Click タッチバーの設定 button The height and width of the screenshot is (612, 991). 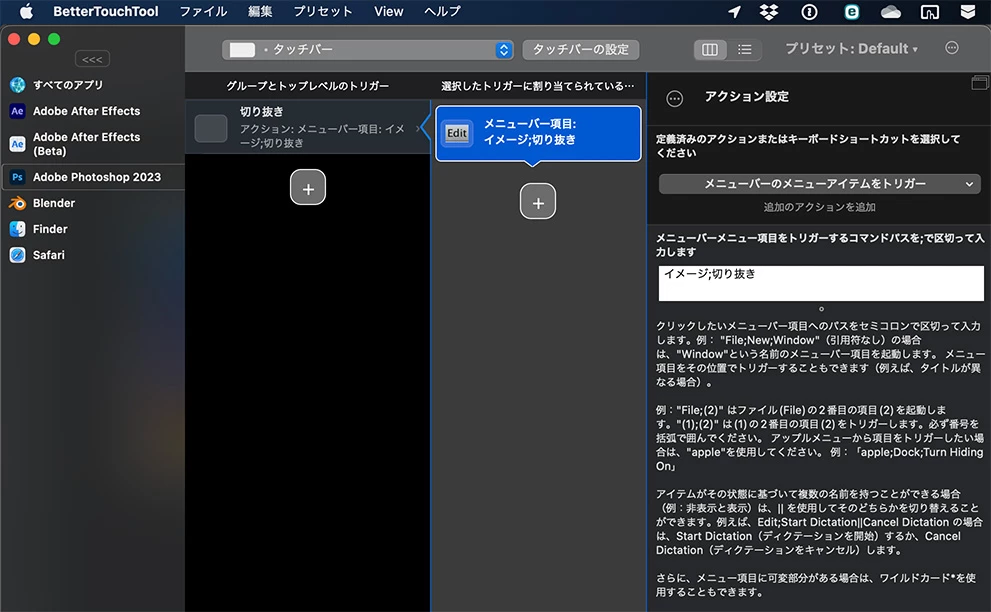coord(580,49)
